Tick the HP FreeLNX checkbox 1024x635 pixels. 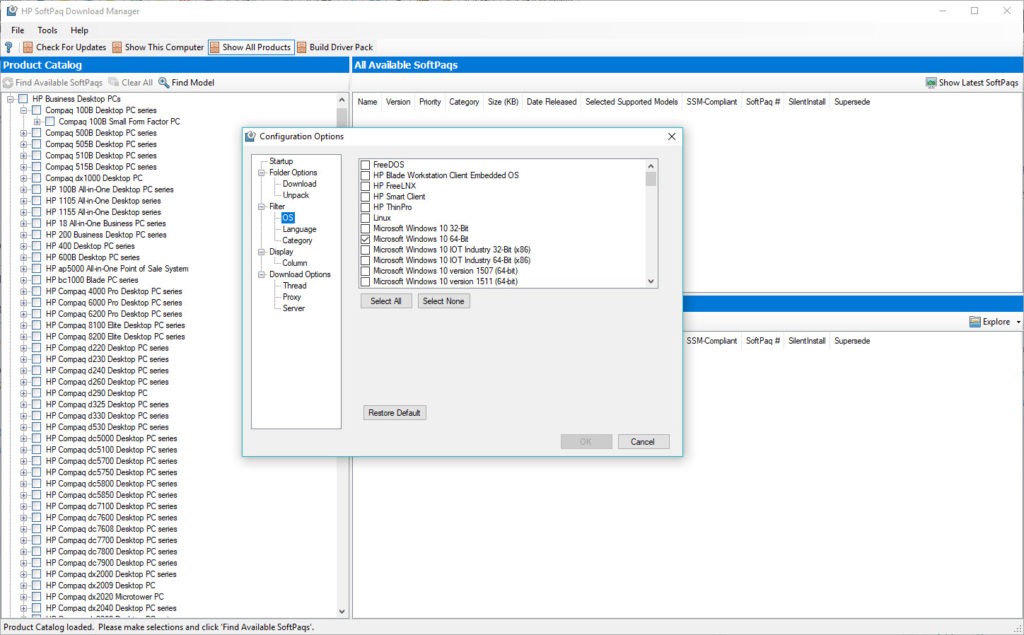tap(365, 186)
